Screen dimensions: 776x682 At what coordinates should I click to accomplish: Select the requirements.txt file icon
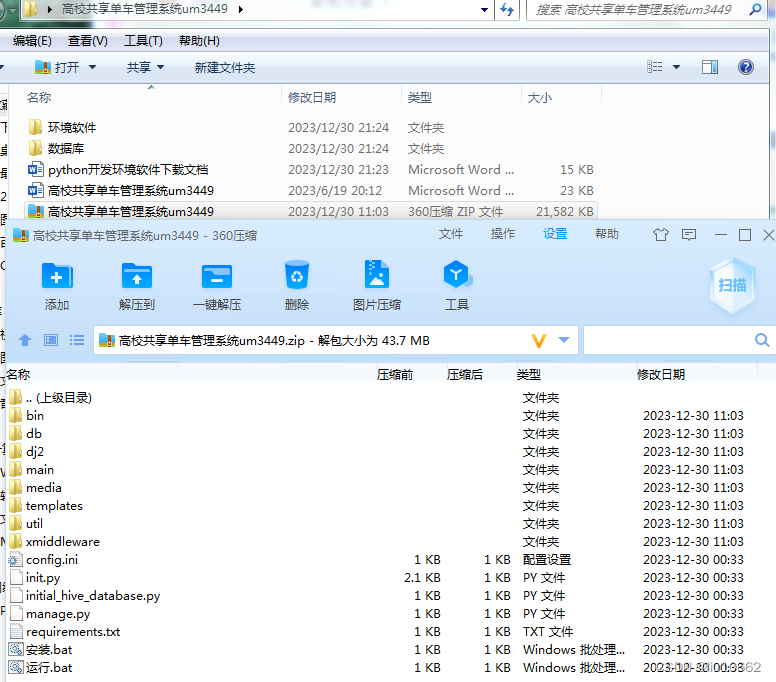(16, 632)
